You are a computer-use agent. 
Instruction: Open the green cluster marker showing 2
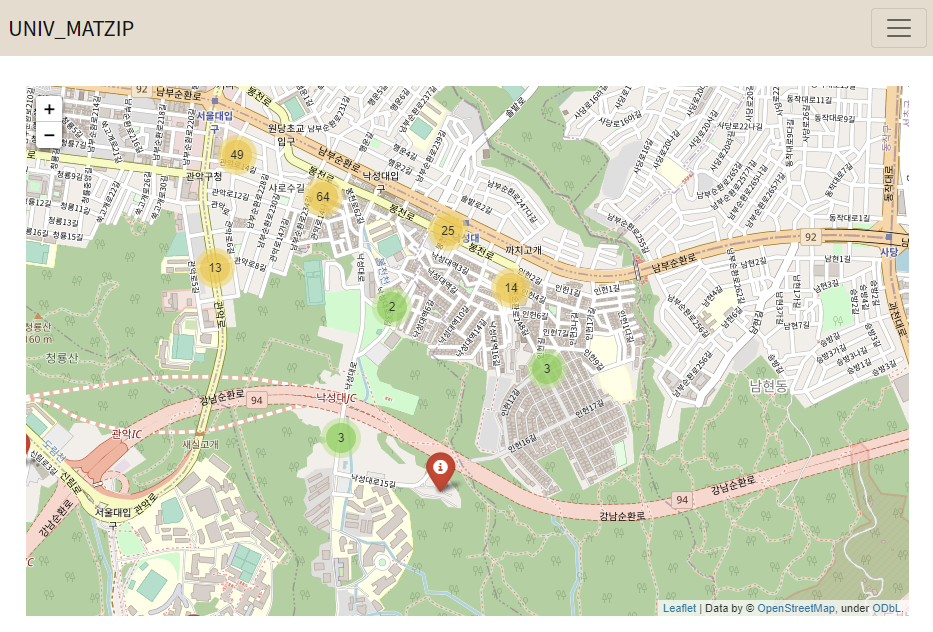click(392, 307)
